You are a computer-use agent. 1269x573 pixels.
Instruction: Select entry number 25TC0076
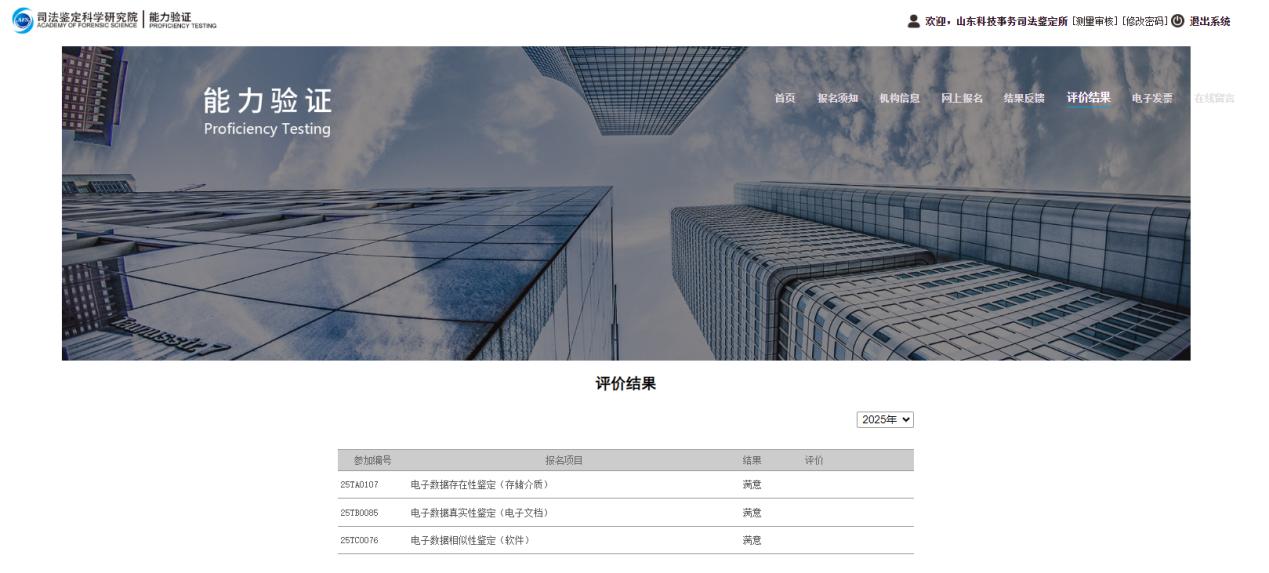coord(359,541)
